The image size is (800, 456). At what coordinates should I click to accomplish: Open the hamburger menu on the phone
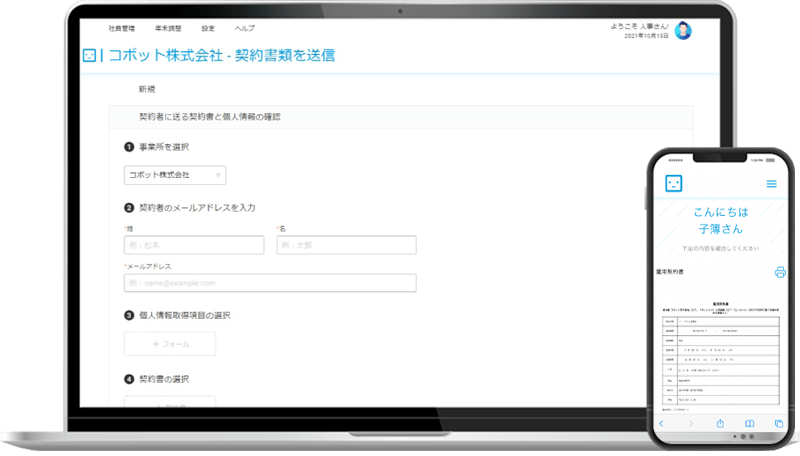[x=771, y=184]
